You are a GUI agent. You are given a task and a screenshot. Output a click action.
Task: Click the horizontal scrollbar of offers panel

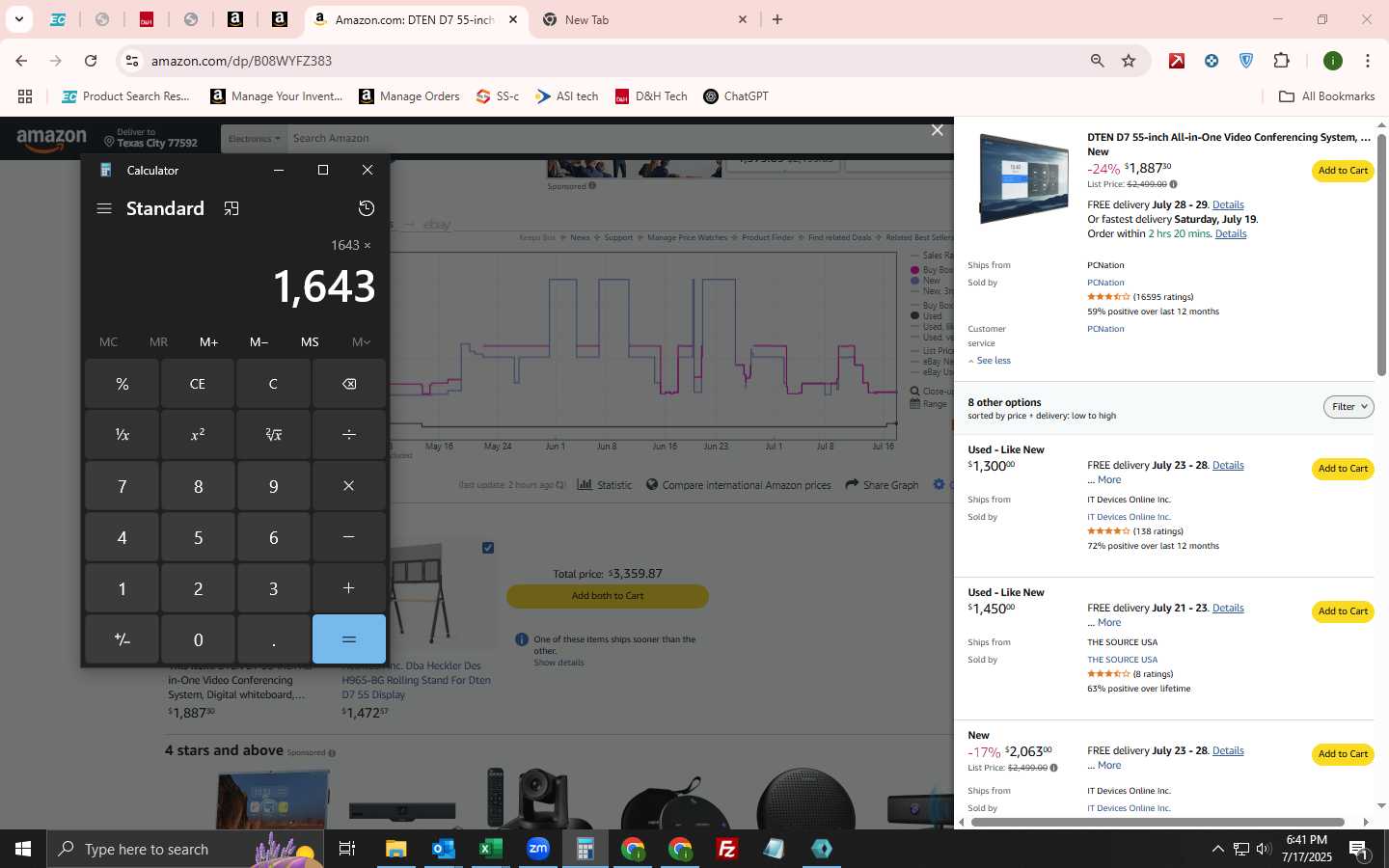point(1157,822)
